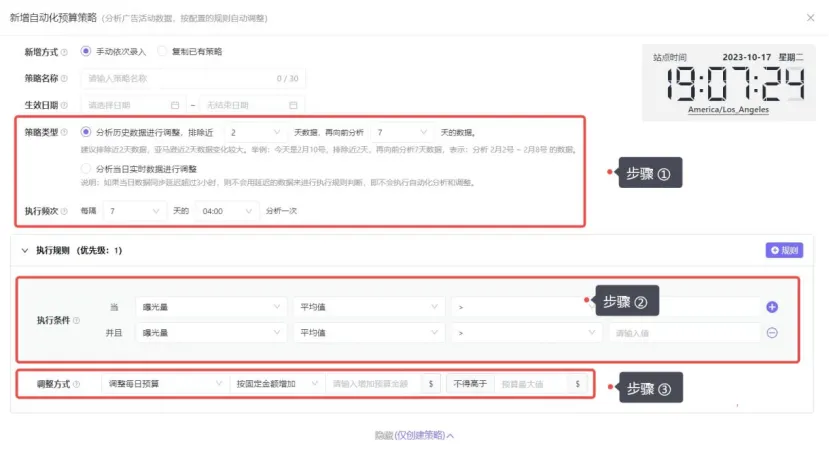Focus the 策略名称 input field
This screenshot has width=830, height=456.
pyautogui.click(x=193, y=78)
